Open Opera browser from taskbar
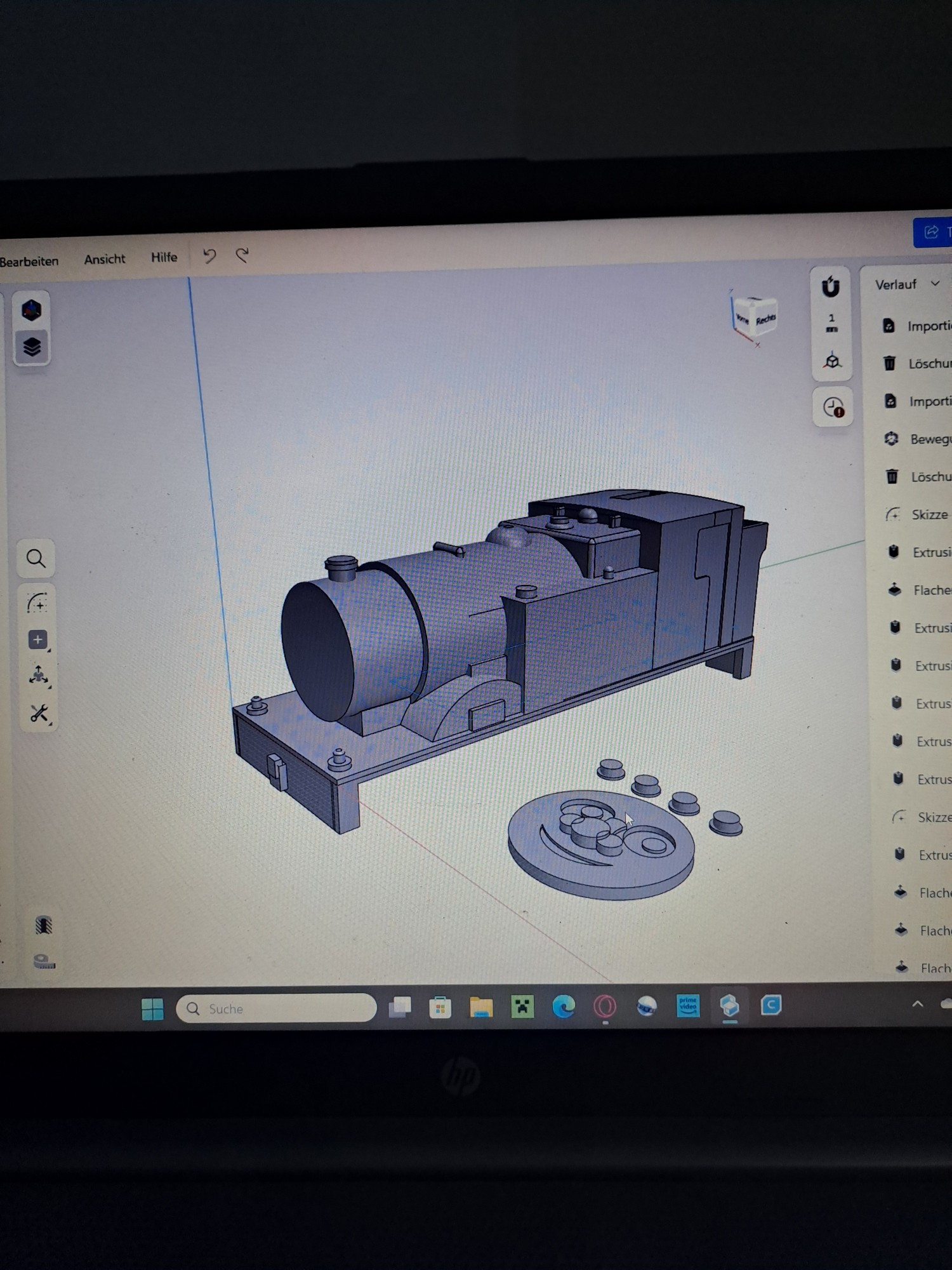This screenshot has width=952, height=1270. (x=605, y=1006)
